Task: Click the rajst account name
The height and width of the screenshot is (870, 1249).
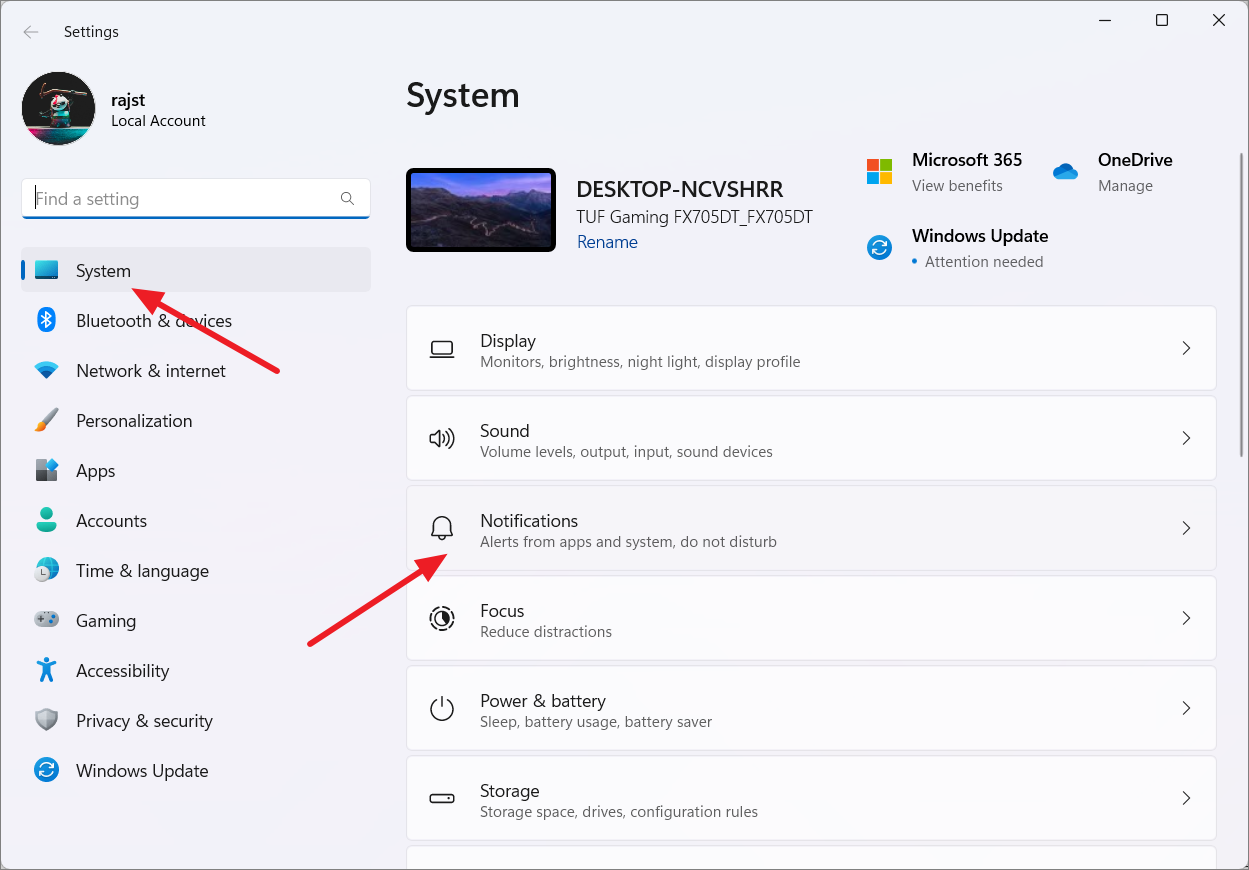Action: [130, 99]
